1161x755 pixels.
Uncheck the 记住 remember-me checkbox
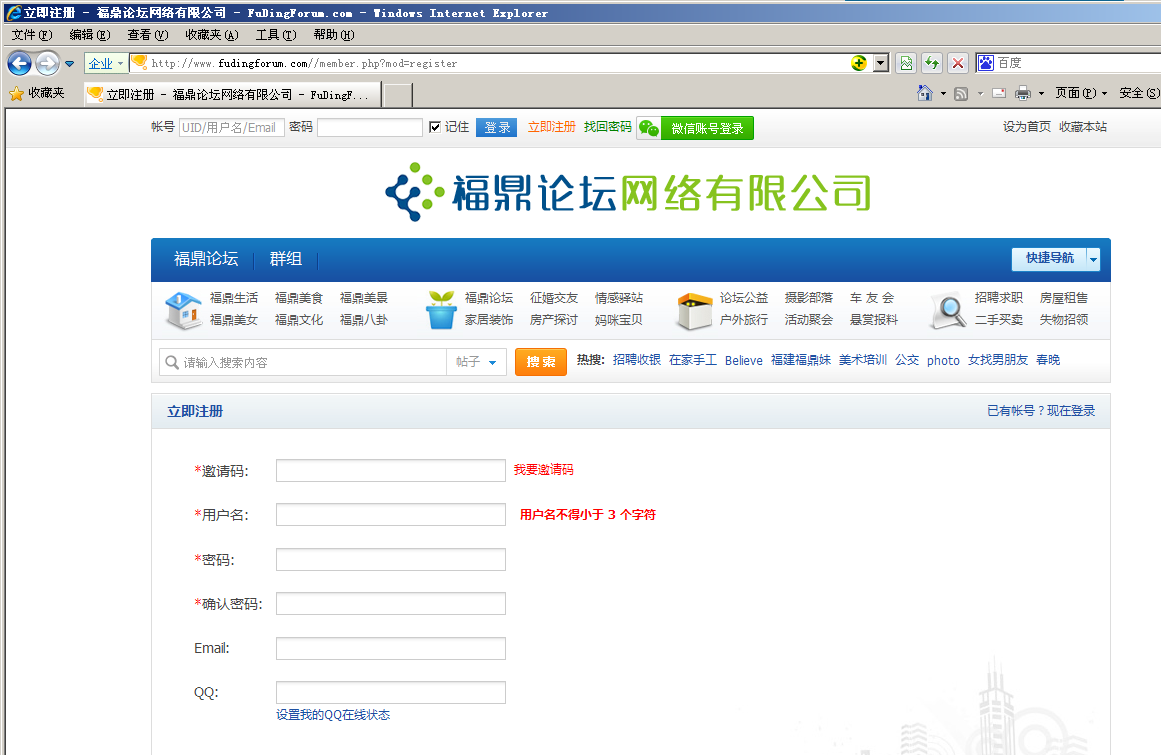(435, 127)
